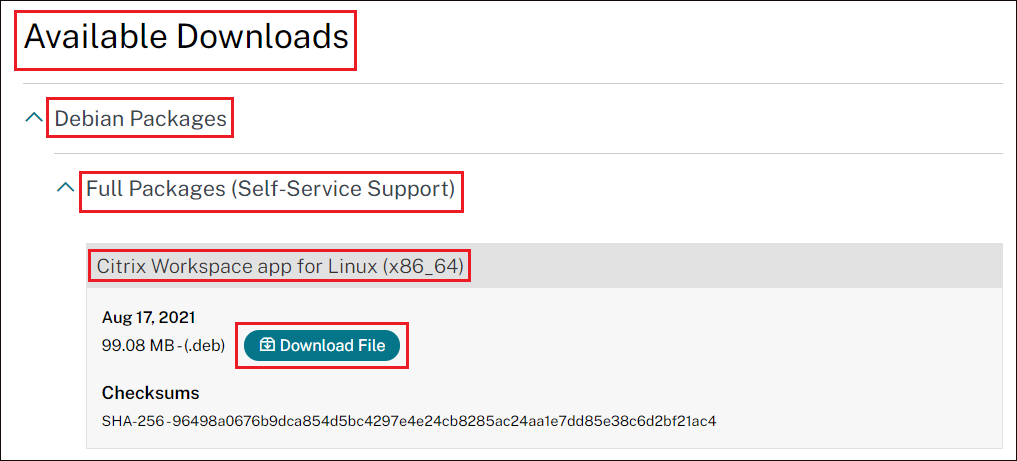Click the word Linux in package title
Image resolution: width=1017 pixels, height=461 pixels.
[355, 266]
